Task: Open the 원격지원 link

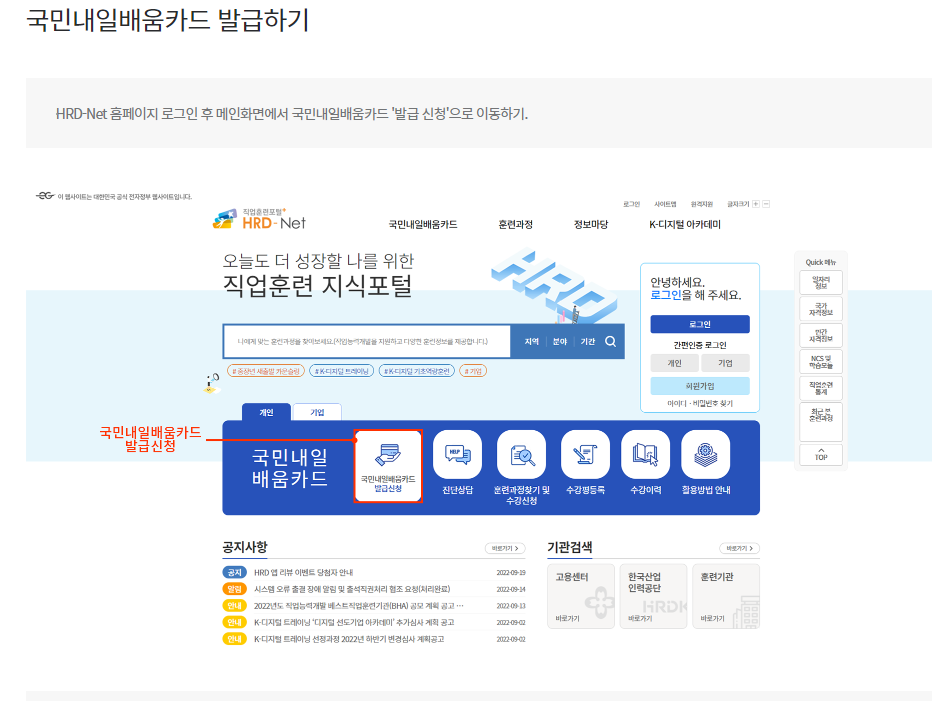Action: tap(701, 204)
